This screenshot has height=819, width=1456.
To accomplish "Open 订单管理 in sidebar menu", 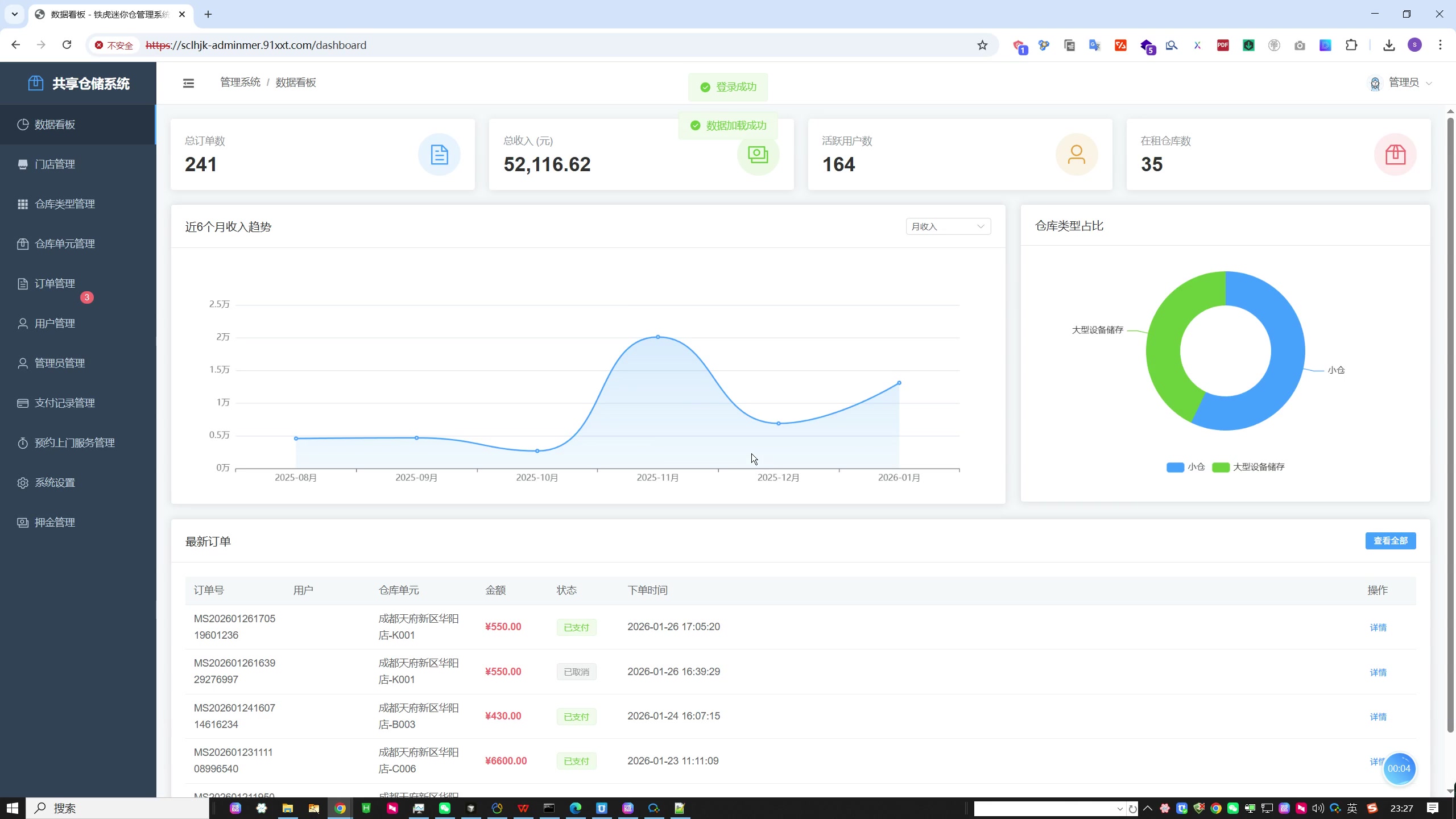I will tap(55, 284).
